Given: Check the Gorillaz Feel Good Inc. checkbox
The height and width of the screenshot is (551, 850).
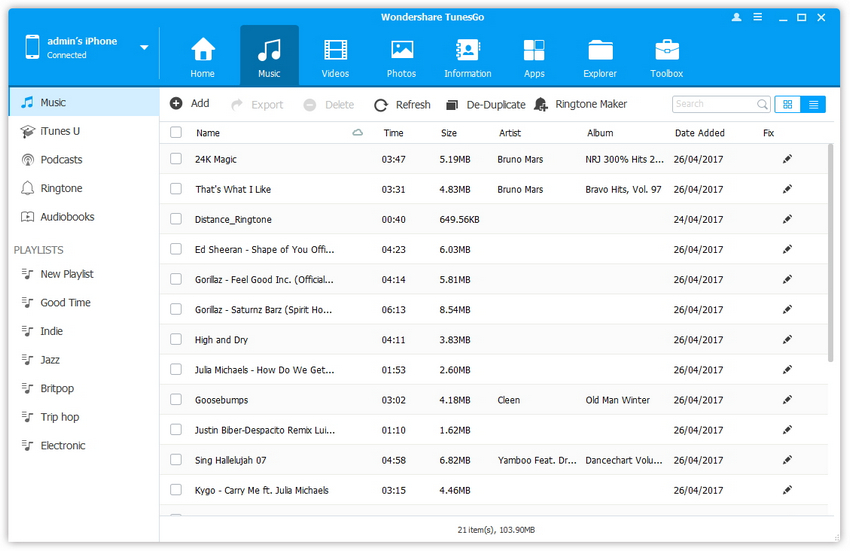Looking at the screenshot, I should (x=176, y=279).
